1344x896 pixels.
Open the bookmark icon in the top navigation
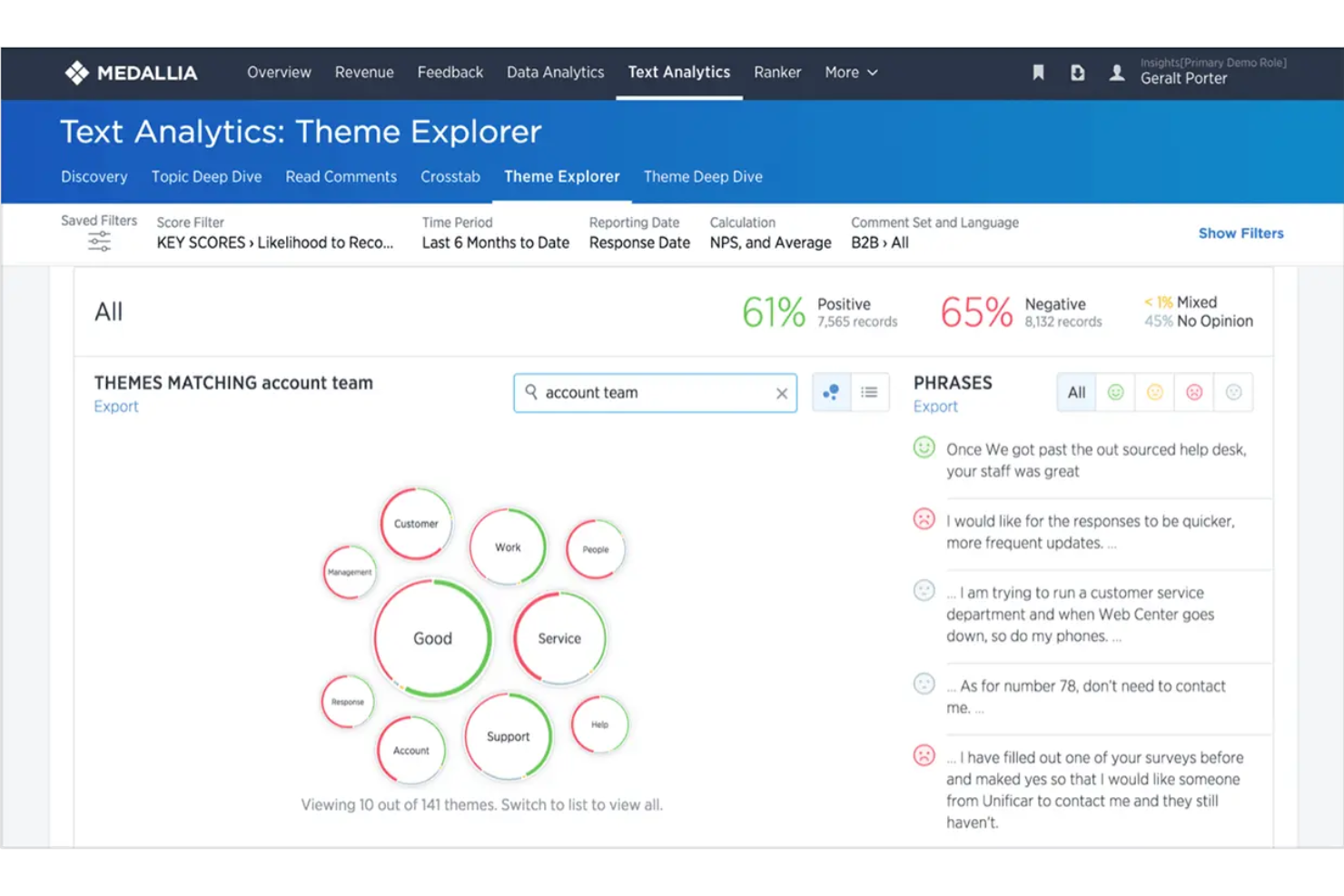coord(1038,73)
